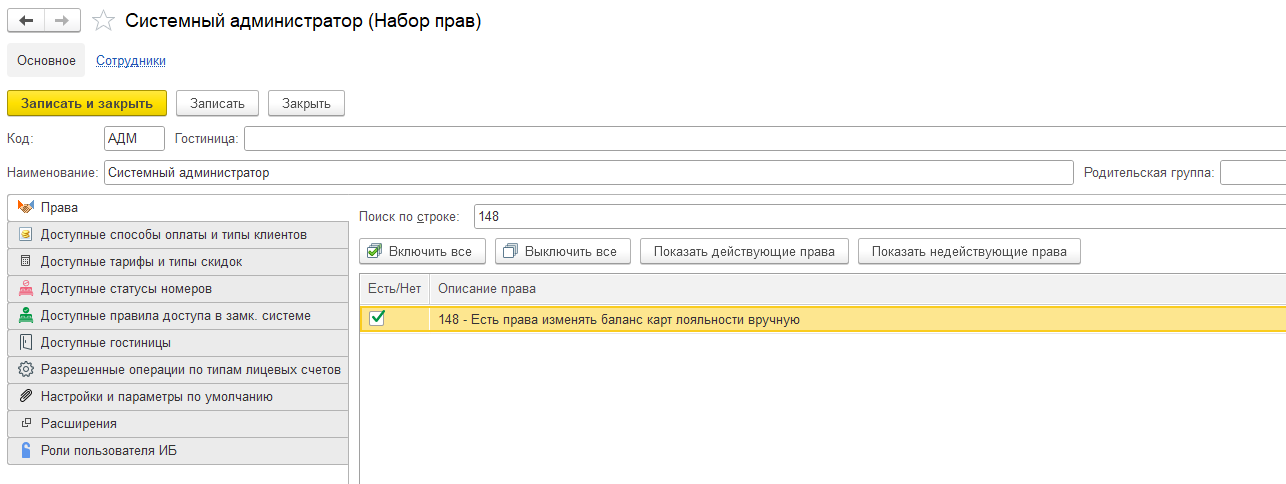Switch to Доступные правила доступа в замк. системе
This screenshot has height=484, width=1286.
click(175, 315)
